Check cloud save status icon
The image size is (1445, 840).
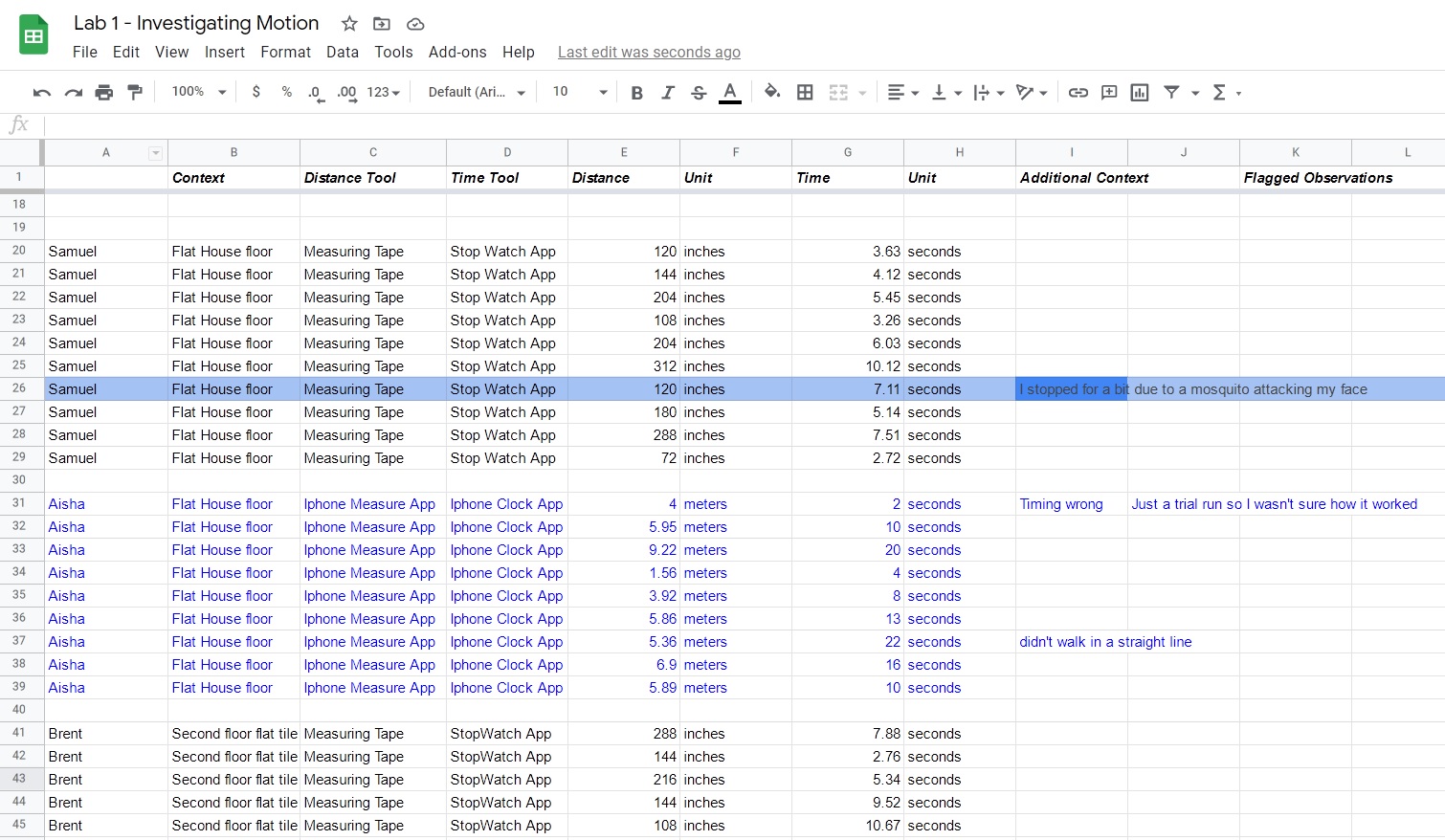415,24
